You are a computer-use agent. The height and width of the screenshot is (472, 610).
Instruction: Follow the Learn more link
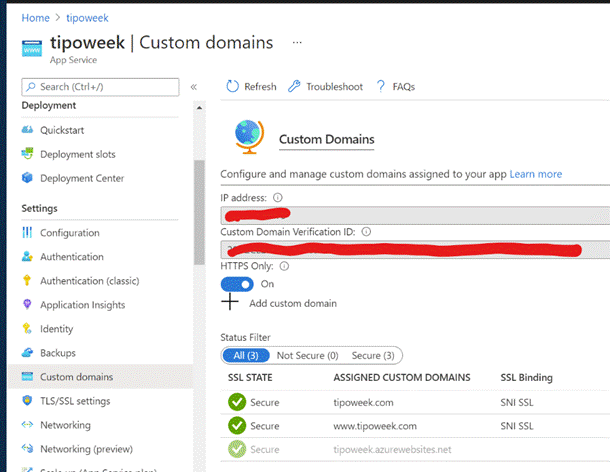(536, 174)
